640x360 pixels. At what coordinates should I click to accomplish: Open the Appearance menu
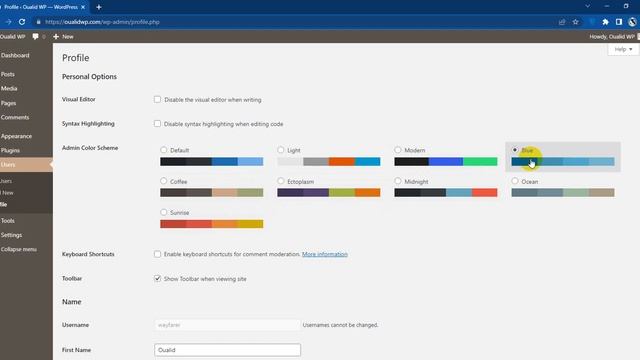[16, 136]
